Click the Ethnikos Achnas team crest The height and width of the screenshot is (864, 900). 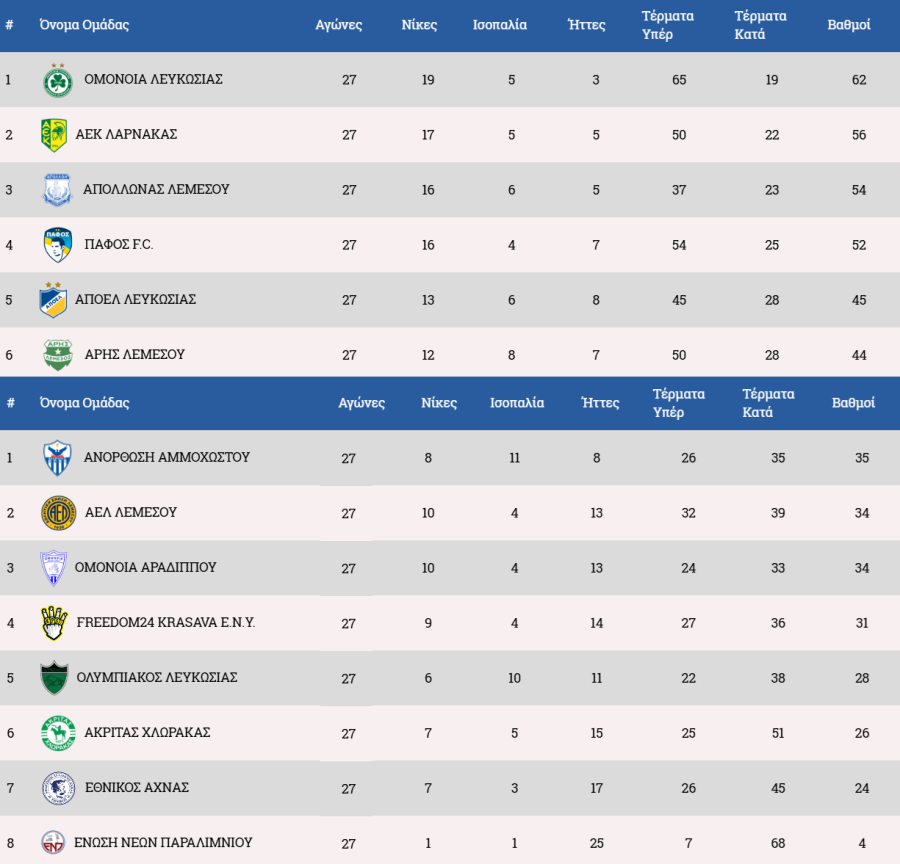(x=57, y=788)
